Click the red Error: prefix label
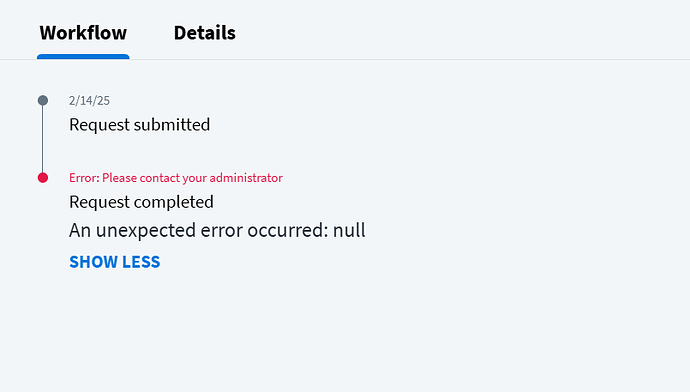Viewport: 690px width, 392px height. click(84, 178)
